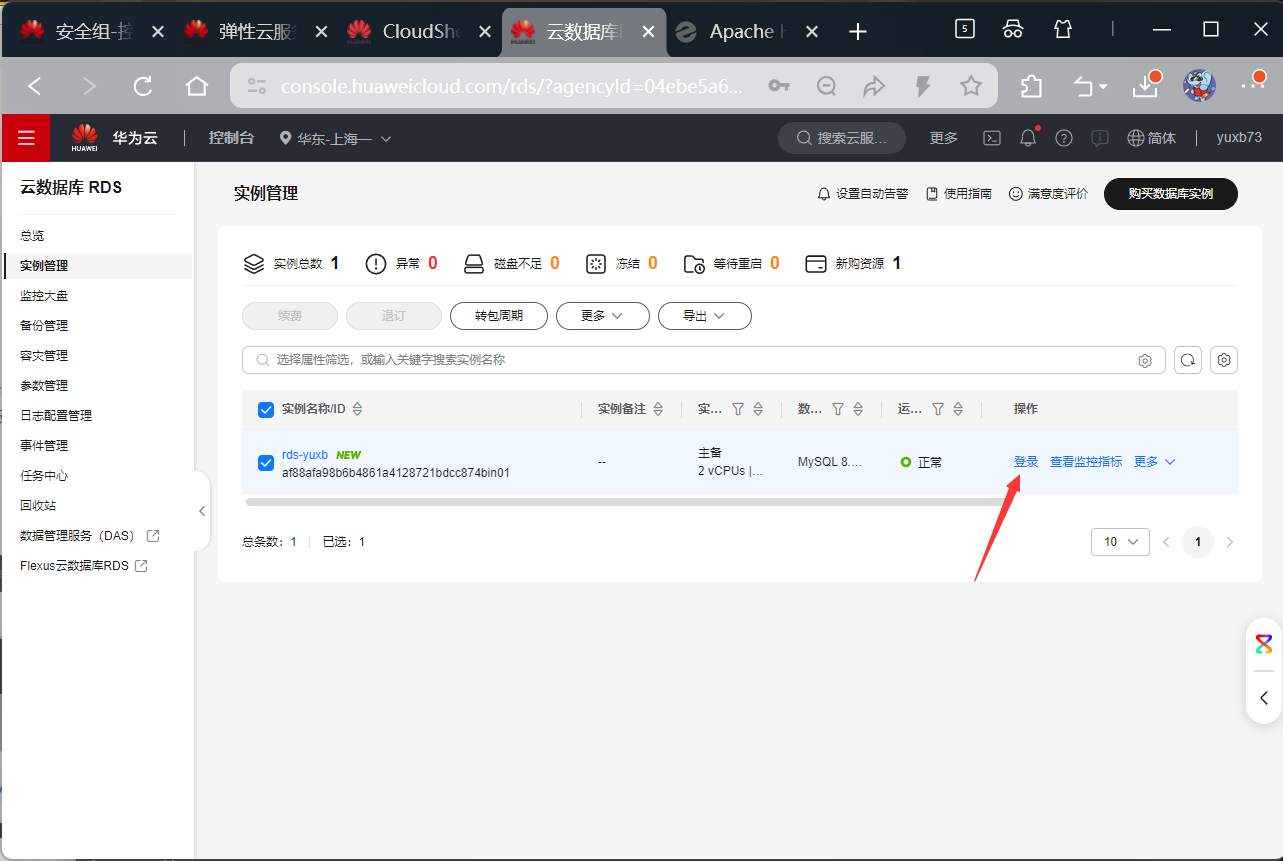Expand the 更多 button dropdown in toolbar
The image size is (1283, 861).
603,316
